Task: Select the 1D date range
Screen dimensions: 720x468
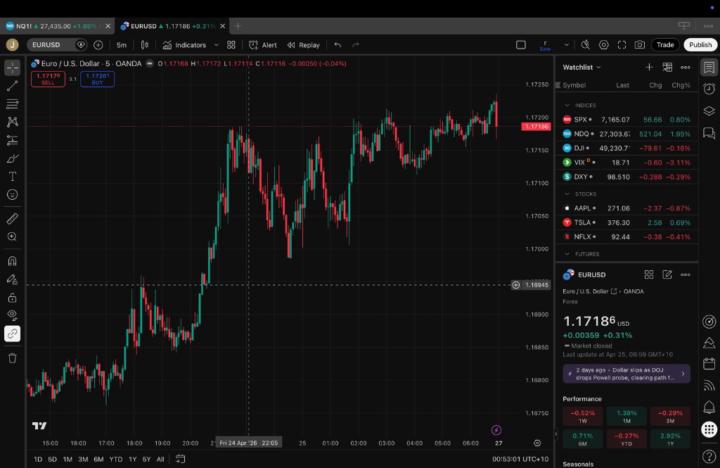Action: click(38, 459)
